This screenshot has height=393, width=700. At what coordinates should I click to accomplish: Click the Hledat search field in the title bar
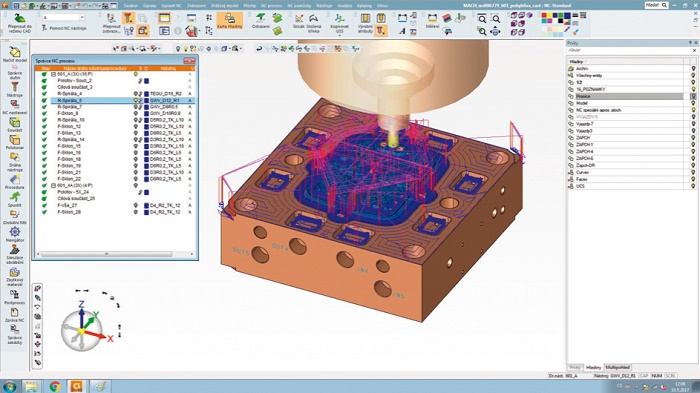click(656, 5)
